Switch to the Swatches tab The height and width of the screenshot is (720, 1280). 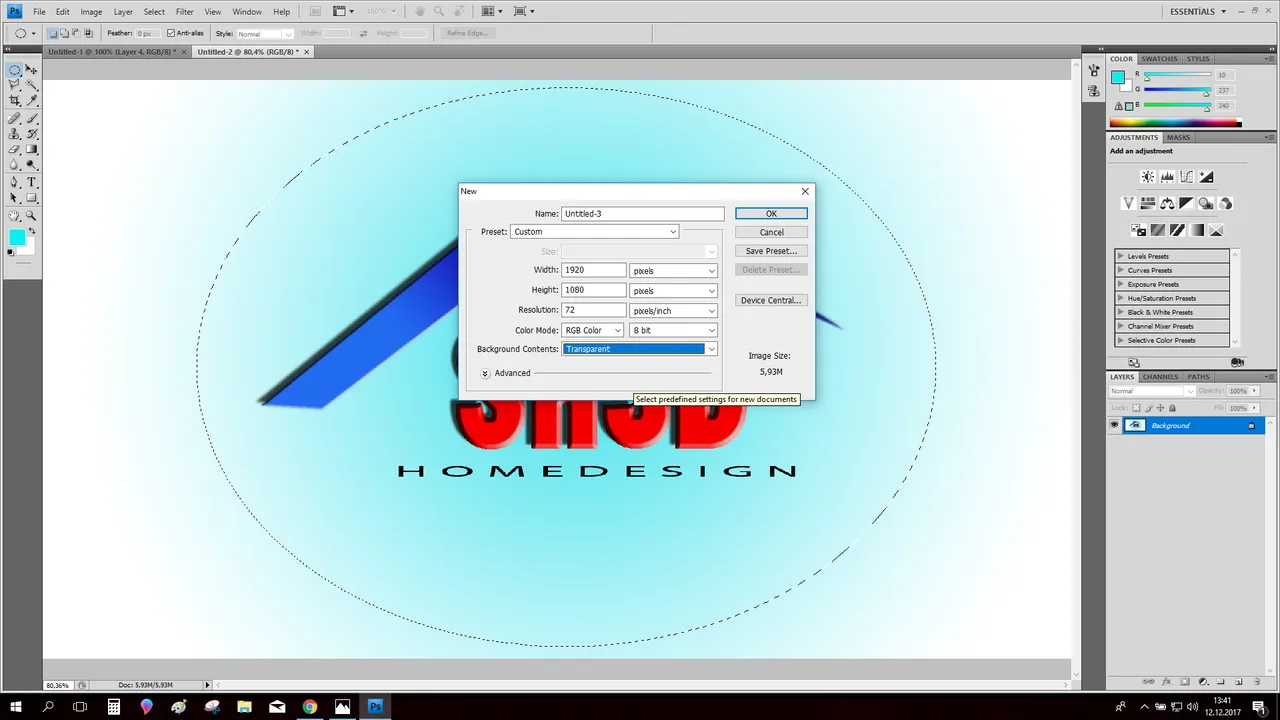[x=1160, y=59]
